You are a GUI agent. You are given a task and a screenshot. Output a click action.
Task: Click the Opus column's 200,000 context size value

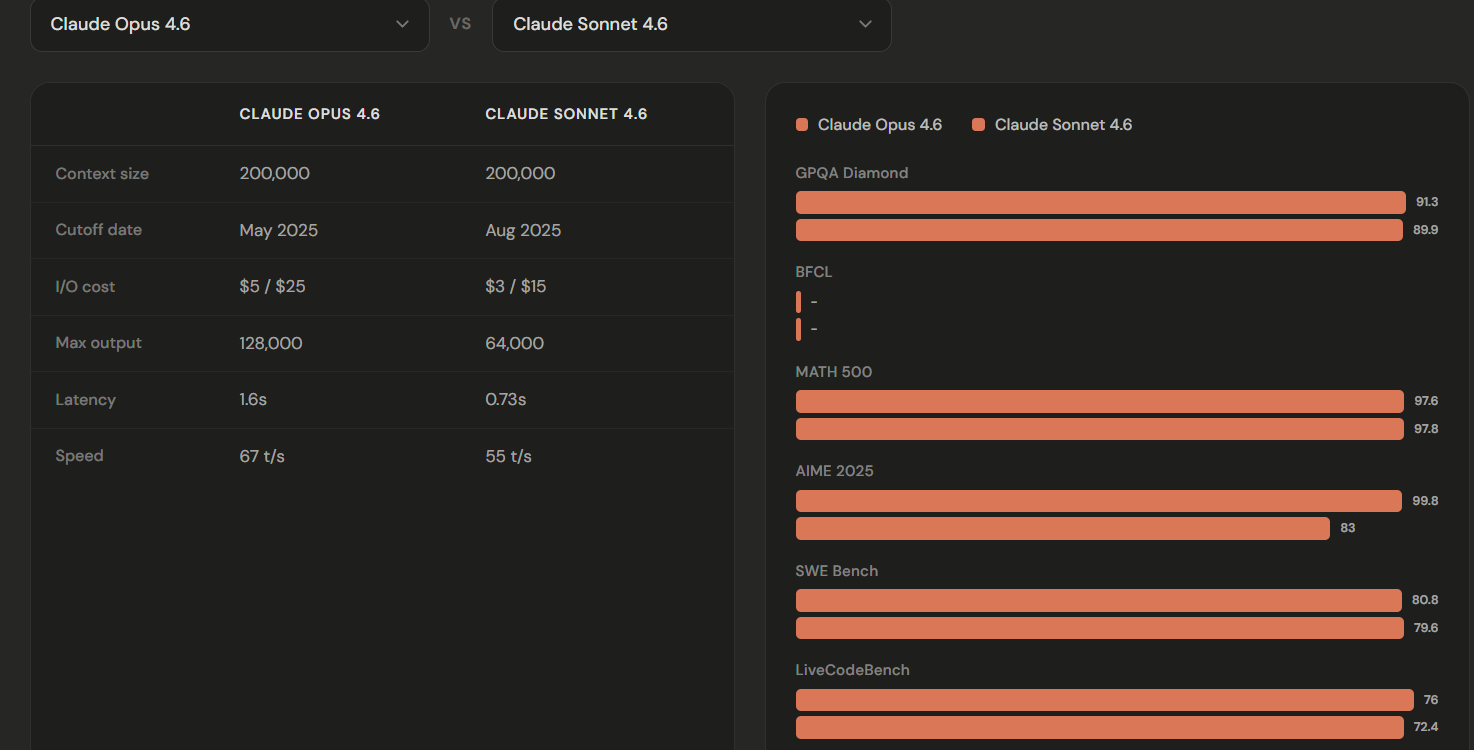tap(275, 174)
